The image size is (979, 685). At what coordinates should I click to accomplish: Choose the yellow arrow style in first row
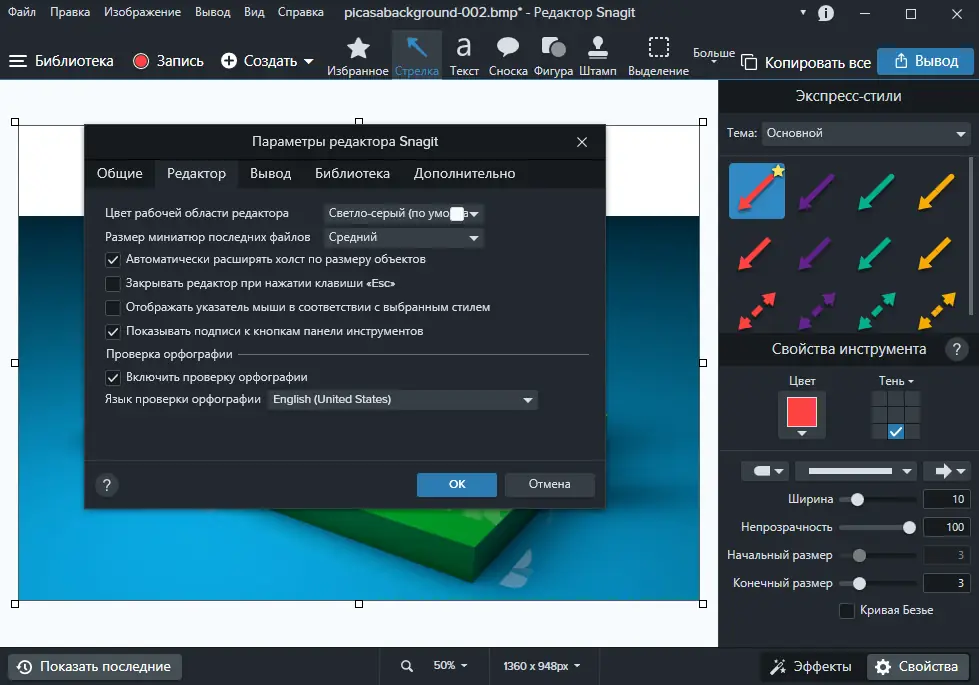pos(936,191)
